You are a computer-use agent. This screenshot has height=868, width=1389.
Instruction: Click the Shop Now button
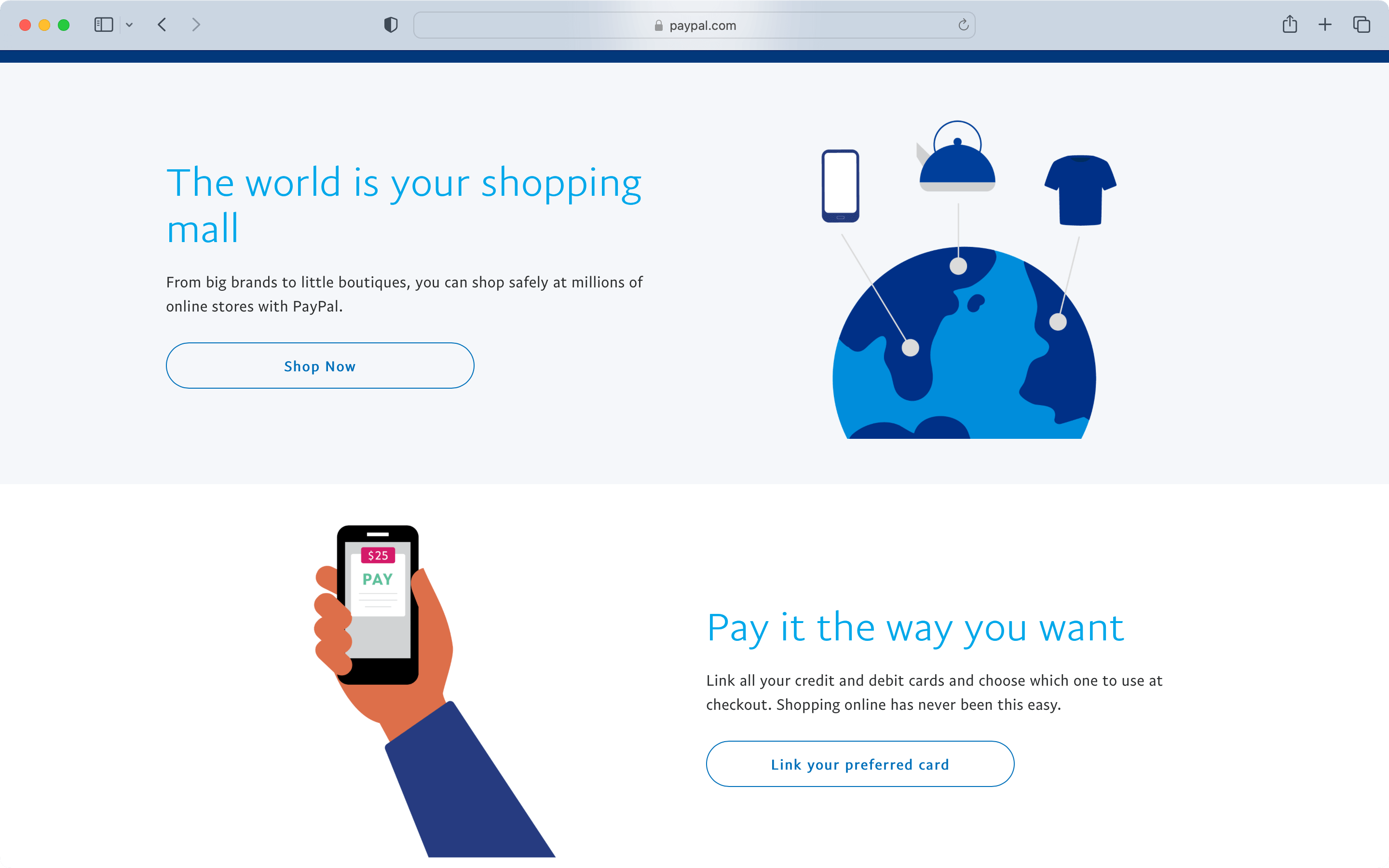pyautogui.click(x=320, y=365)
